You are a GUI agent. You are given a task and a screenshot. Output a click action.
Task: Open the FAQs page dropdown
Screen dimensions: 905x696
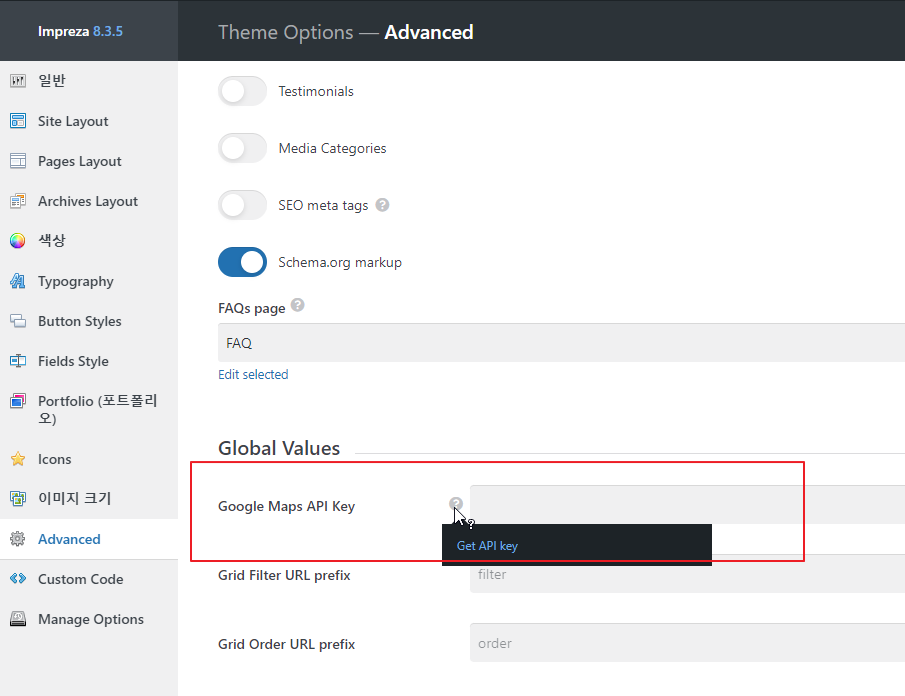(x=561, y=343)
